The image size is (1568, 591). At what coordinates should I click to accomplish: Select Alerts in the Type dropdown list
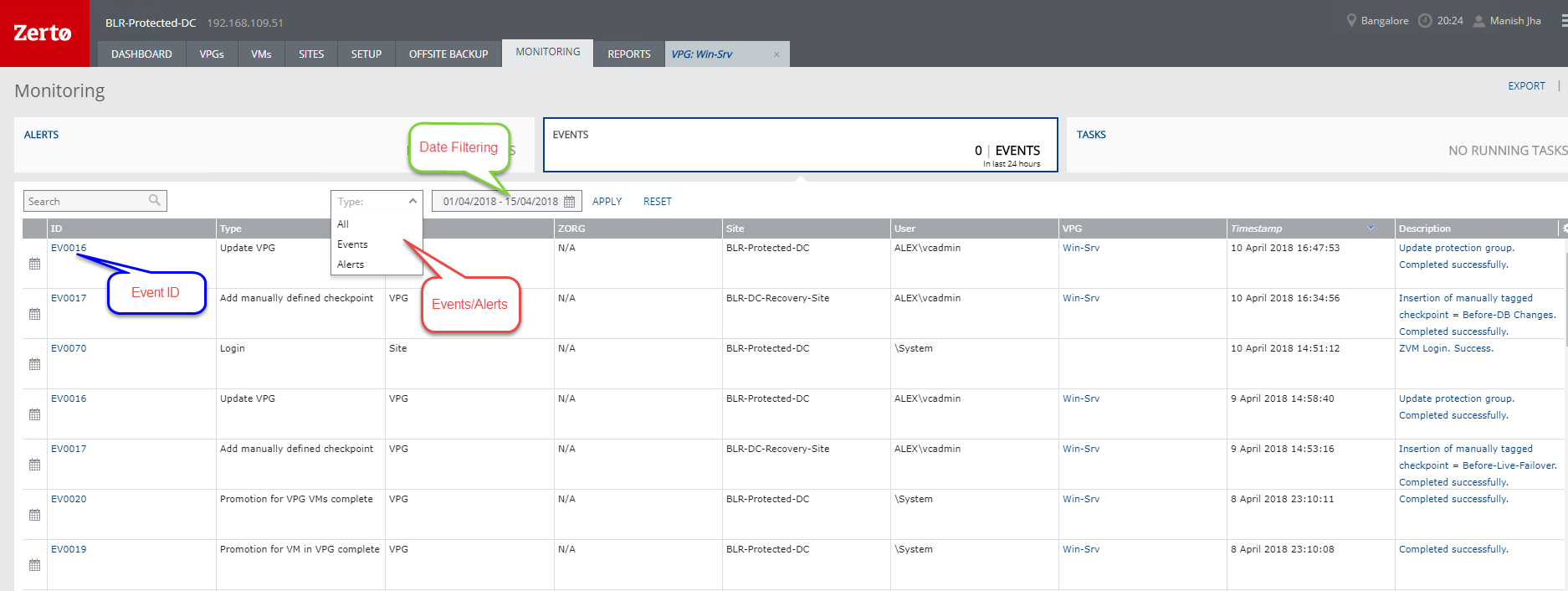coord(351,265)
